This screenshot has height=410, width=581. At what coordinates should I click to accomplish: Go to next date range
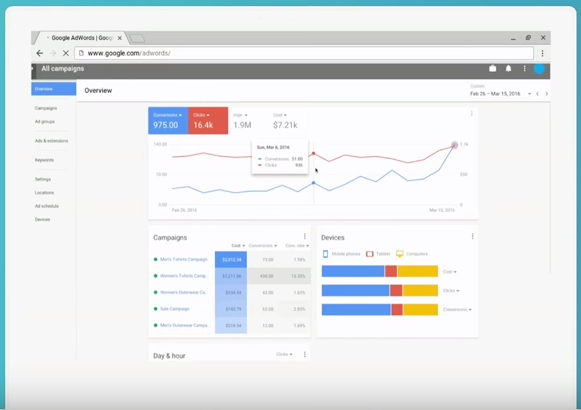tap(547, 94)
